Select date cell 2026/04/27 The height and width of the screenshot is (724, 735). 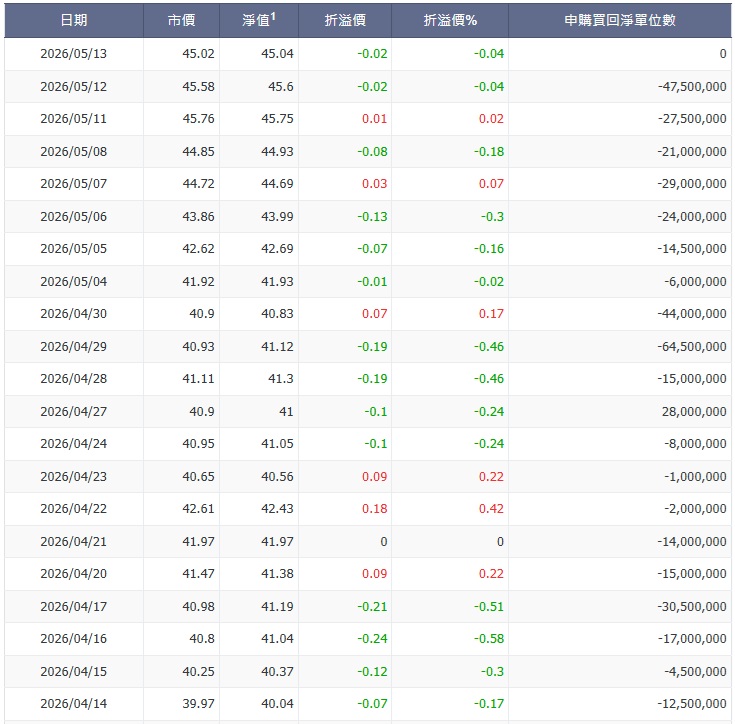(x=74, y=412)
